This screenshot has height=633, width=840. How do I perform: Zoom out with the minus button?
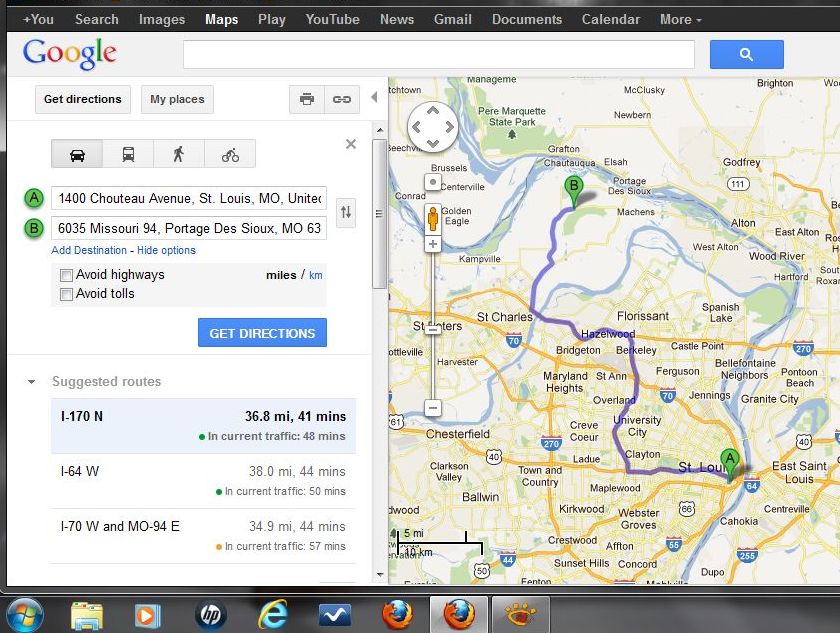[433, 408]
